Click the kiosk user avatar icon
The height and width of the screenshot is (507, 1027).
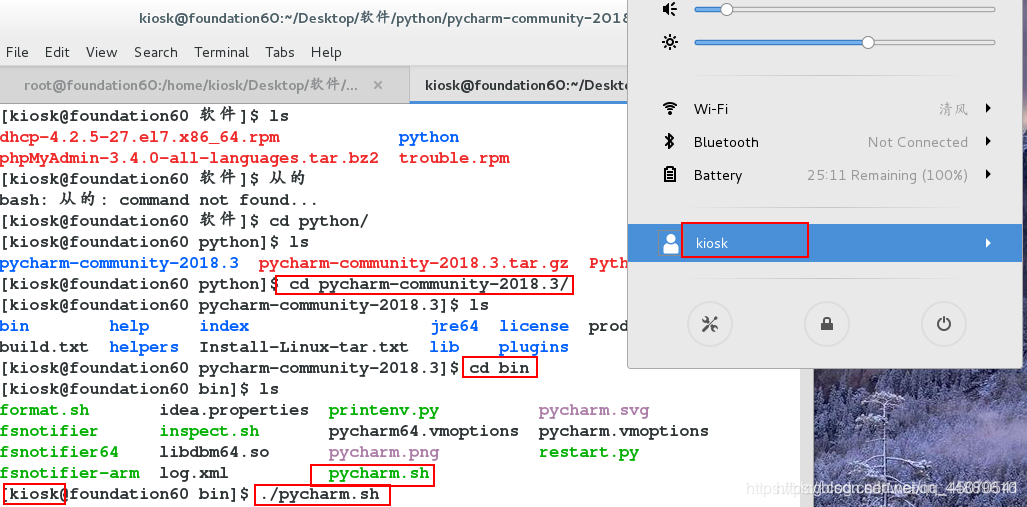coord(669,243)
